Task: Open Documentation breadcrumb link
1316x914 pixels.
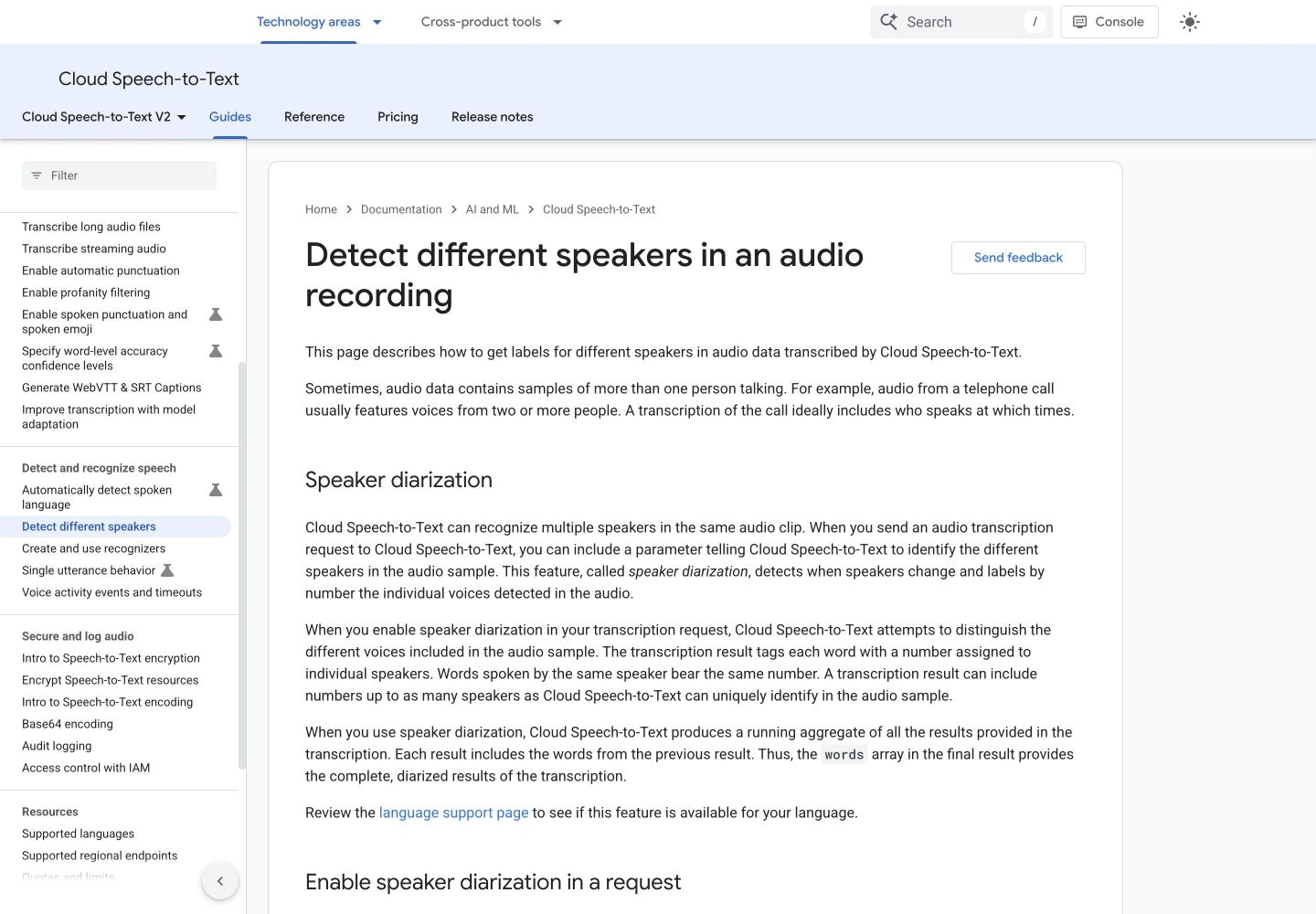Action: (x=401, y=209)
